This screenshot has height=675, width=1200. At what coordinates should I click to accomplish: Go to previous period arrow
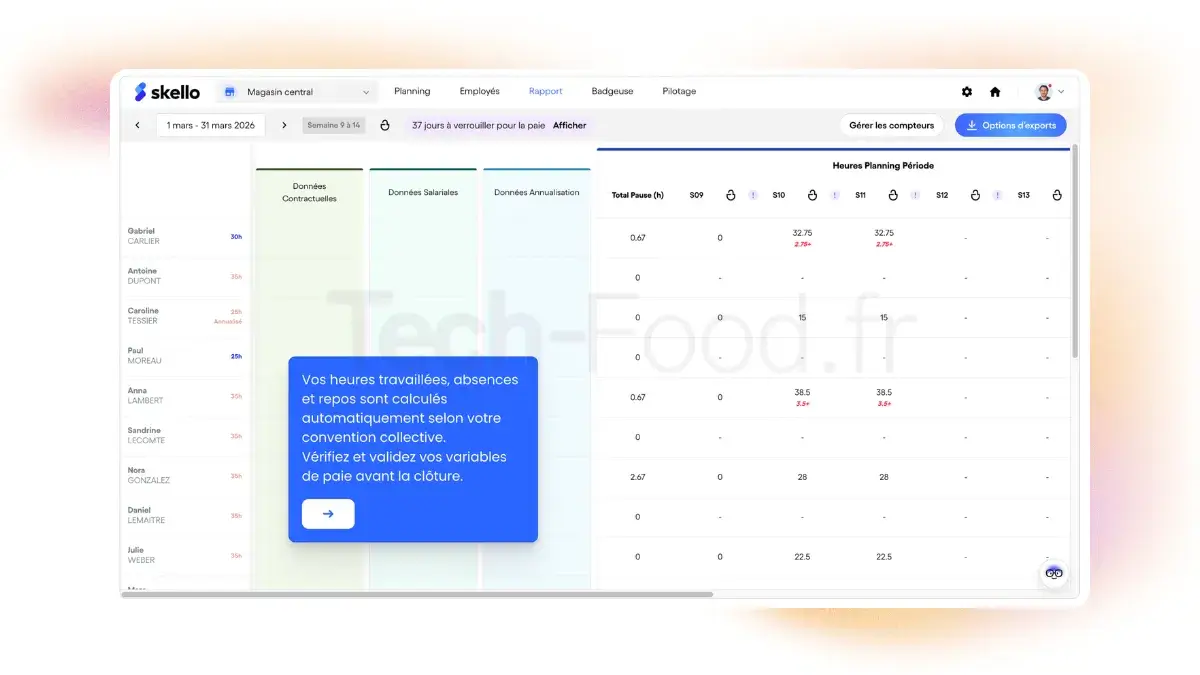(x=138, y=125)
